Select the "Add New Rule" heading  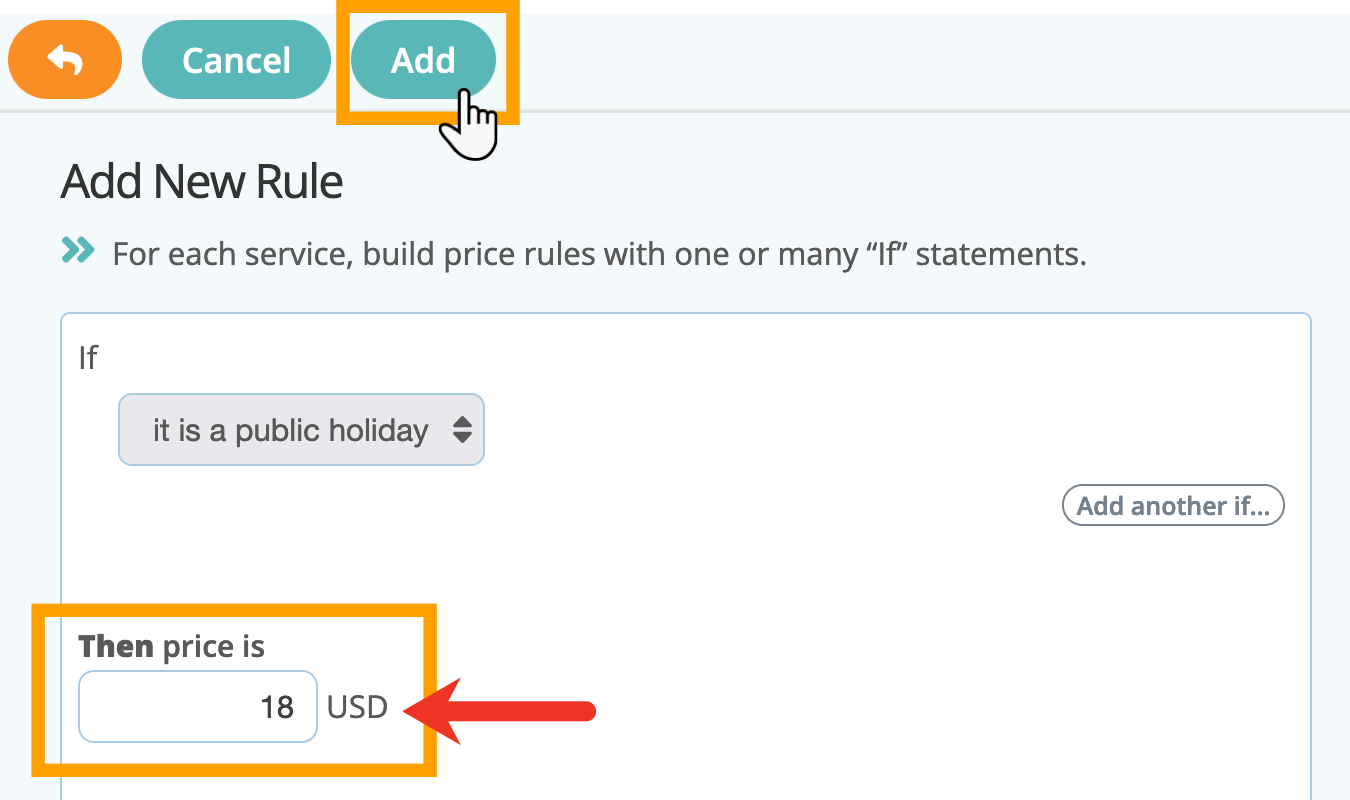coord(202,182)
